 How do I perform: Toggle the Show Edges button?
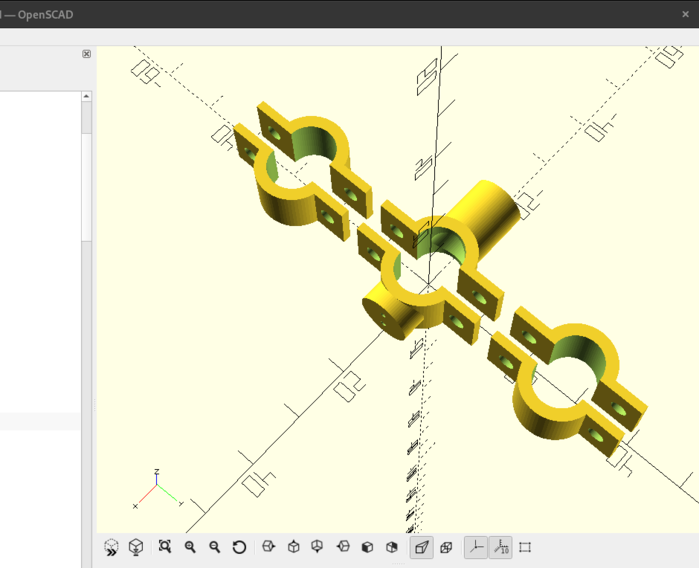526,547
